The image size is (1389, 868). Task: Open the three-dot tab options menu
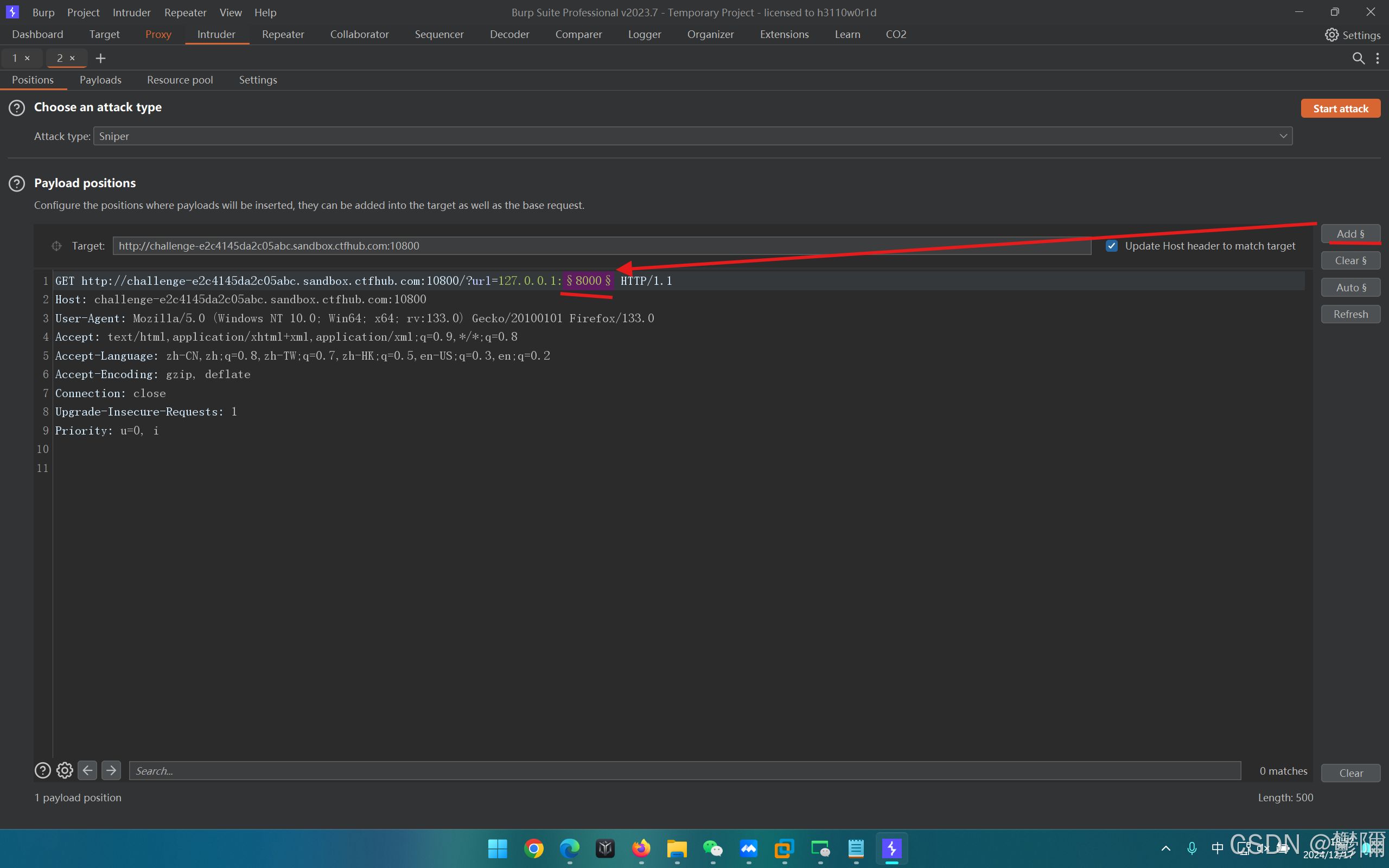[x=1378, y=58]
